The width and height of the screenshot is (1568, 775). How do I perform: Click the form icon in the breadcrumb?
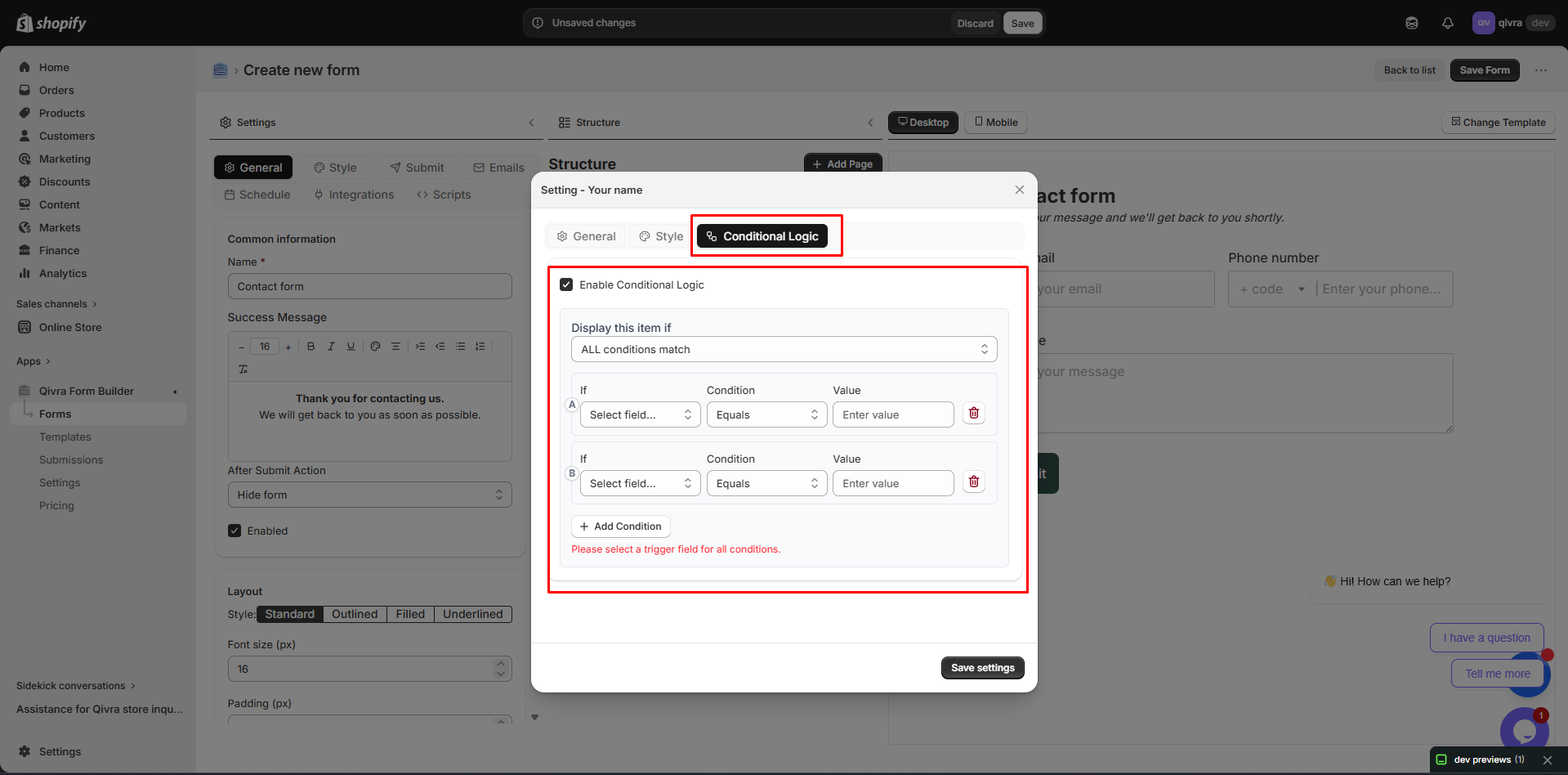pos(220,70)
